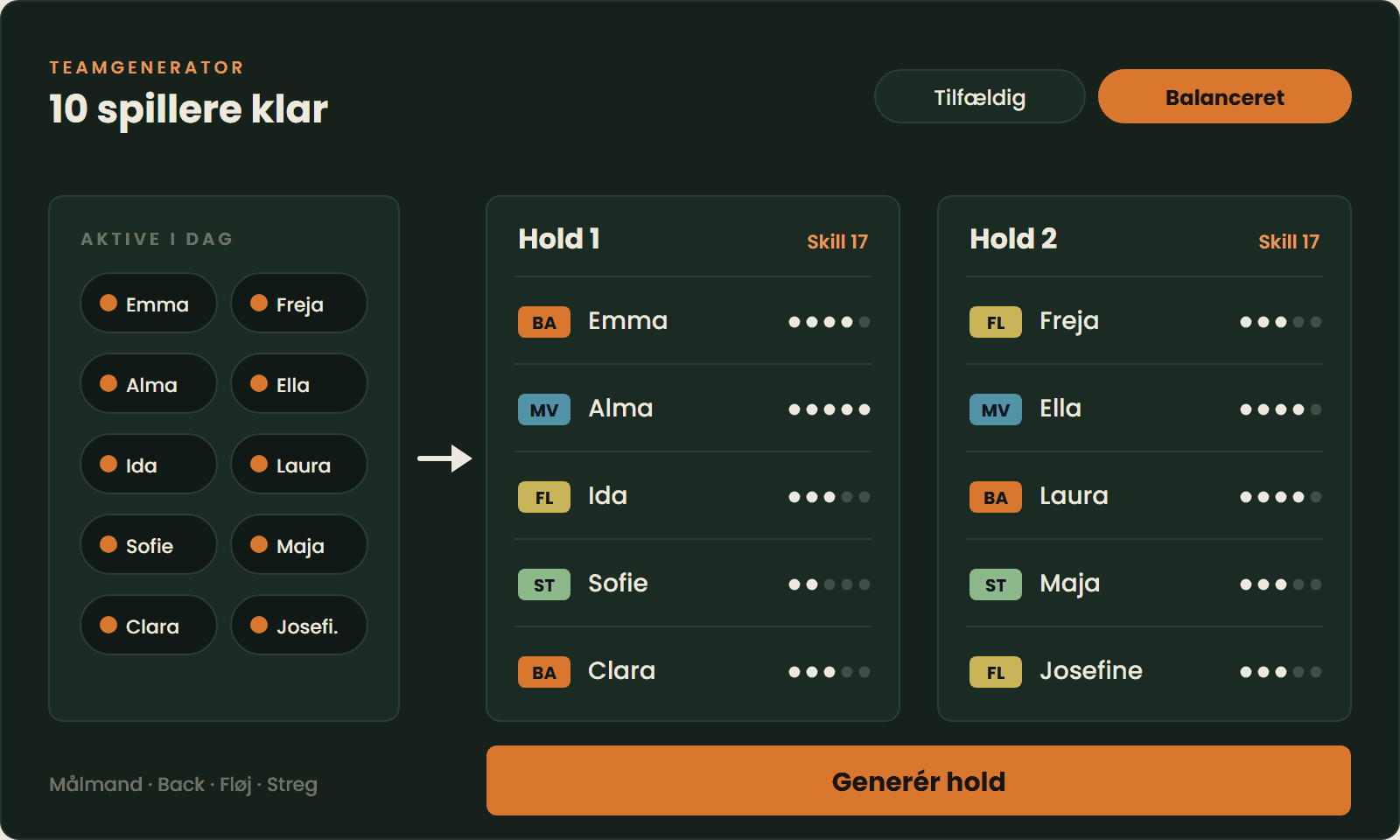Switch to Tilfældig mode
This screenshot has width=1400, height=840.
979,96
